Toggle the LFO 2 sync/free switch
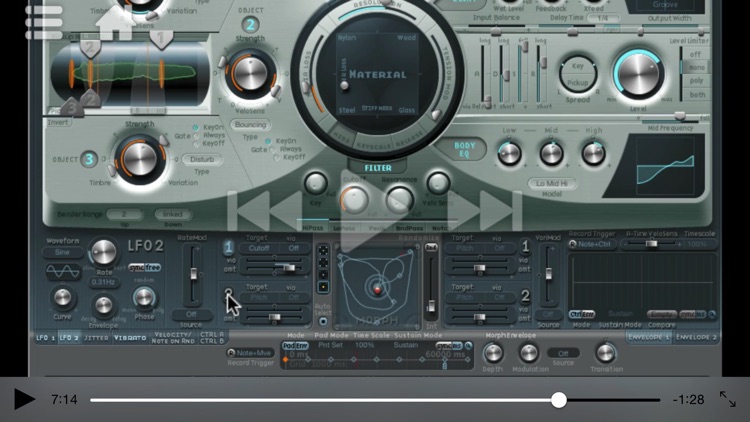 pos(144,267)
